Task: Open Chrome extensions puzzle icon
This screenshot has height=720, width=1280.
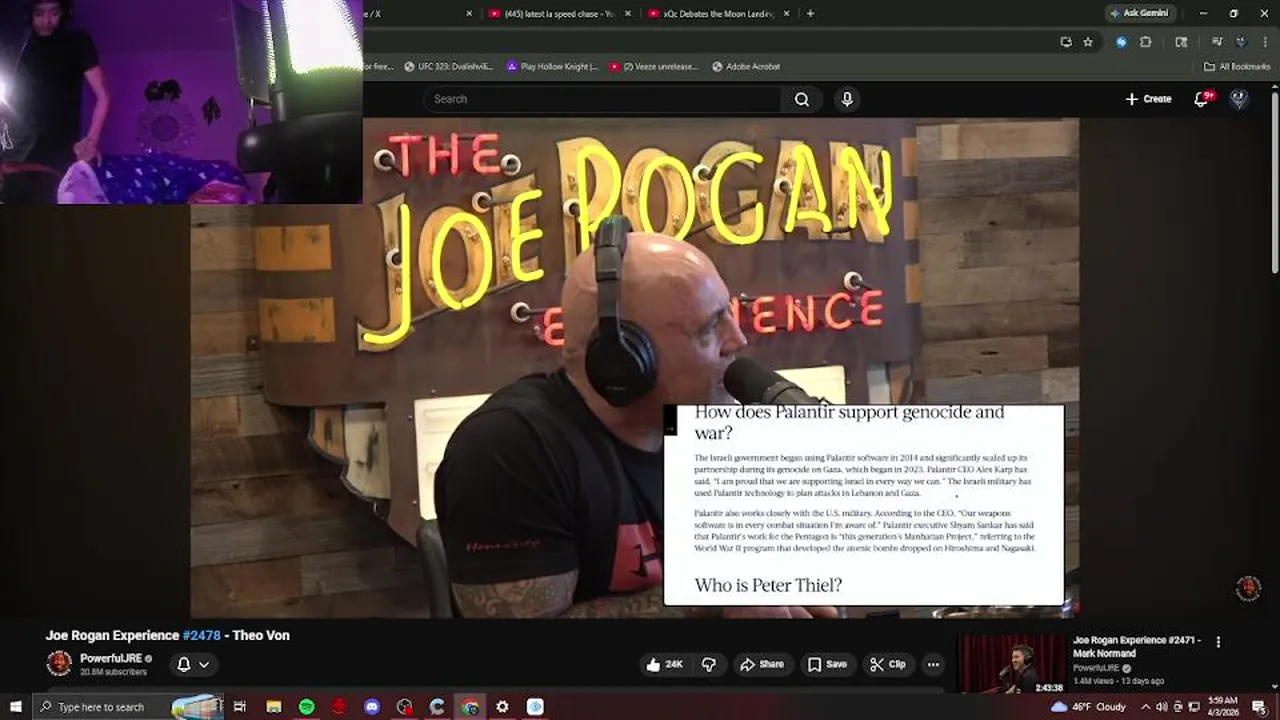Action: pos(1146,42)
